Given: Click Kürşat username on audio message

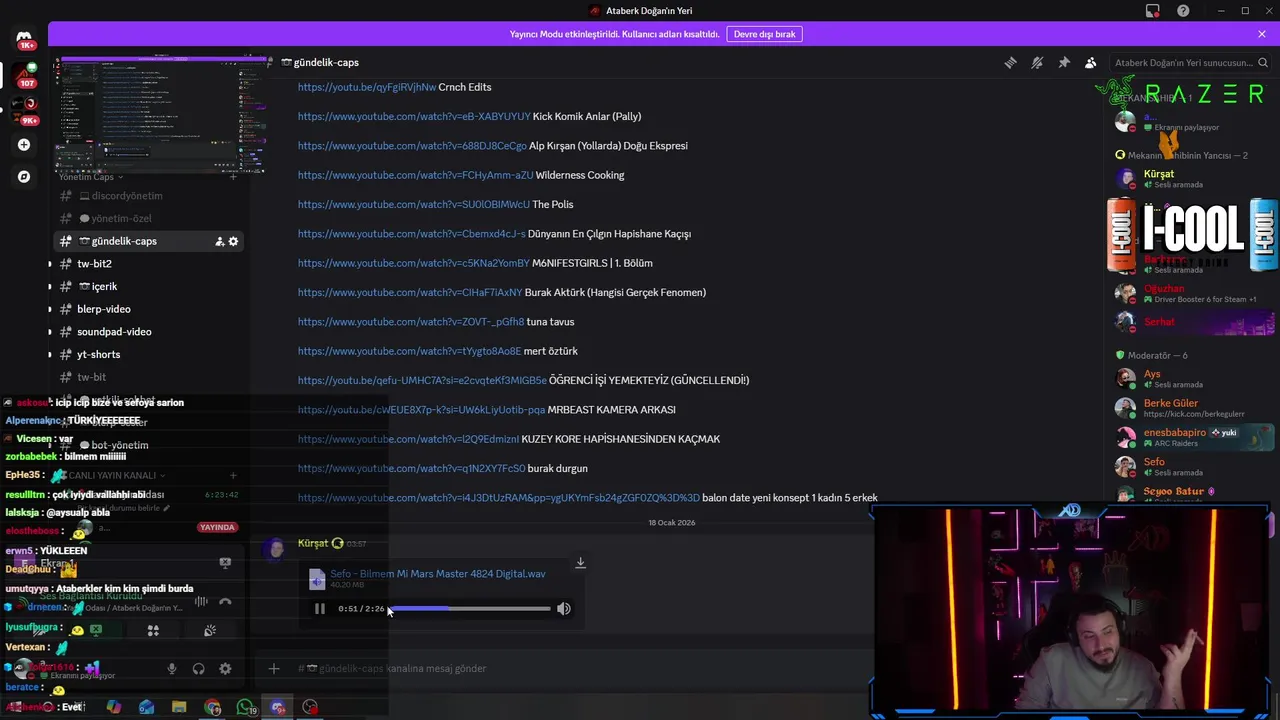Looking at the screenshot, I should point(313,543).
